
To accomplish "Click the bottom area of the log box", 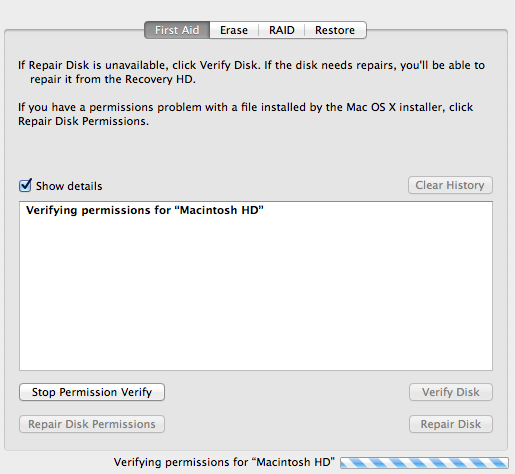I will (256, 353).
